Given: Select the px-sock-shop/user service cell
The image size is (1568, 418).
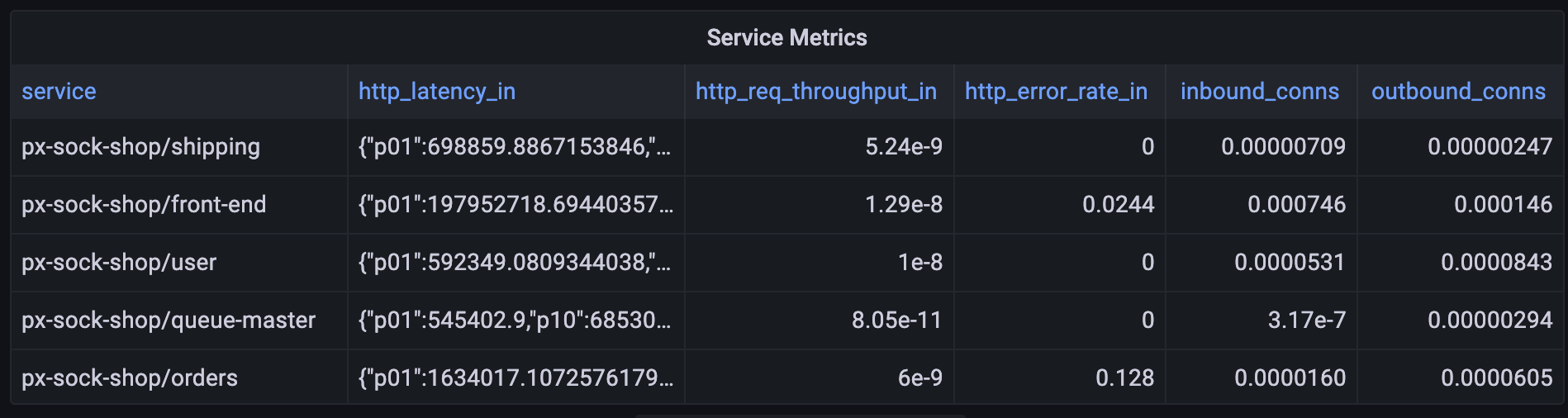Looking at the screenshot, I should tap(119, 263).
